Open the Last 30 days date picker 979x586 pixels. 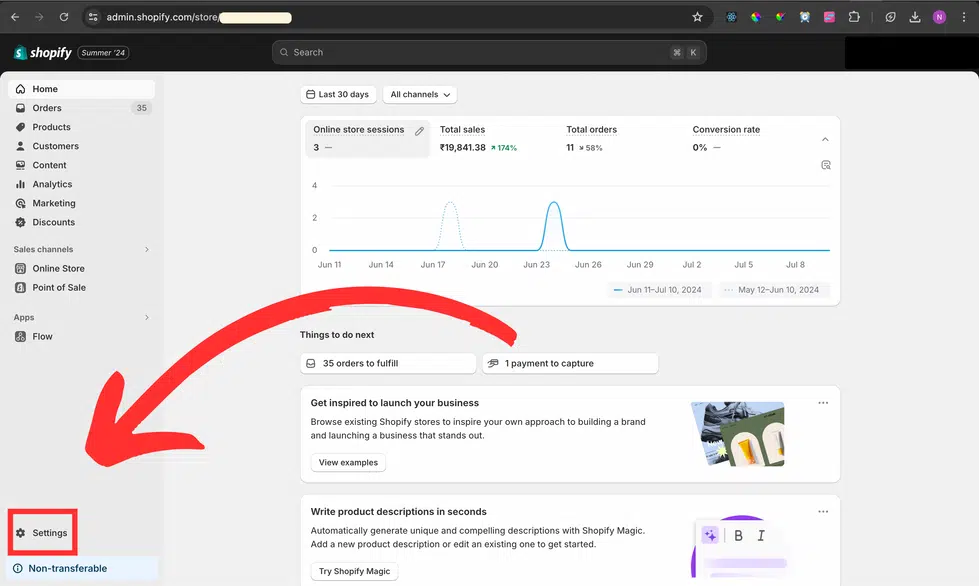pos(338,94)
